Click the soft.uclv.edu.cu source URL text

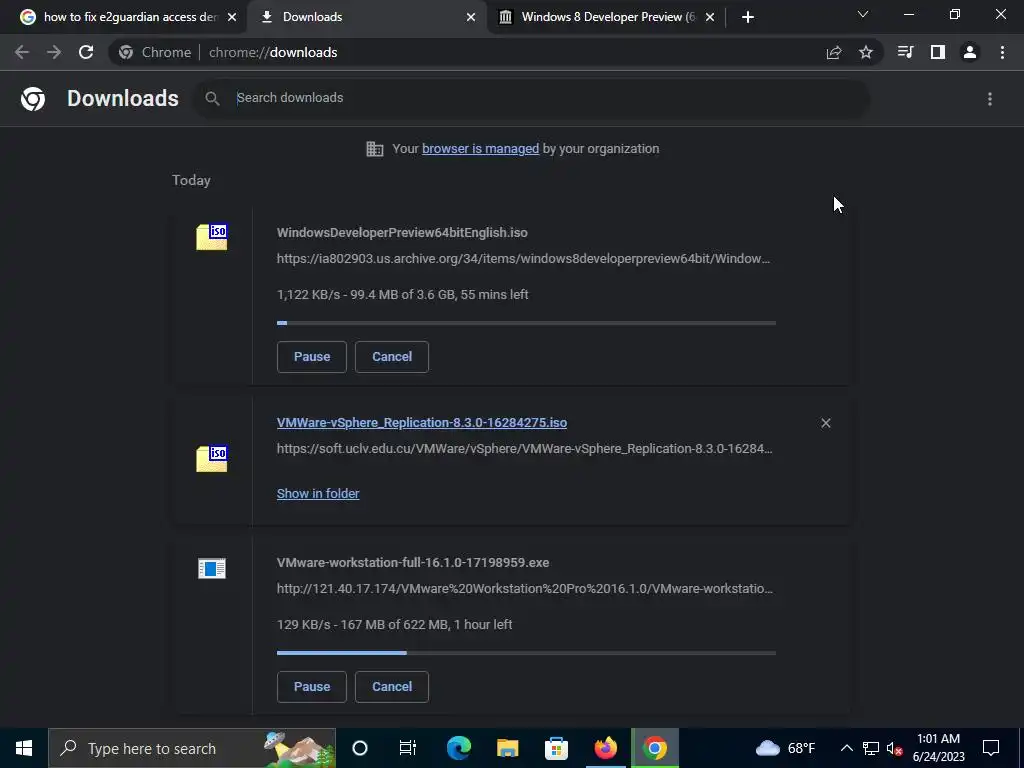click(524, 449)
